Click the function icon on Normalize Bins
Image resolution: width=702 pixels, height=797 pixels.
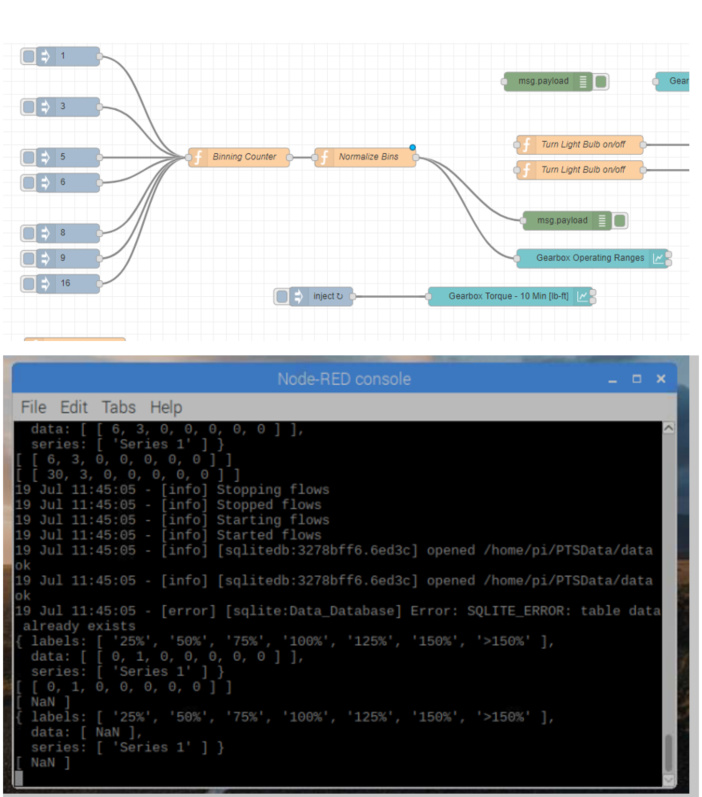click(x=324, y=157)
